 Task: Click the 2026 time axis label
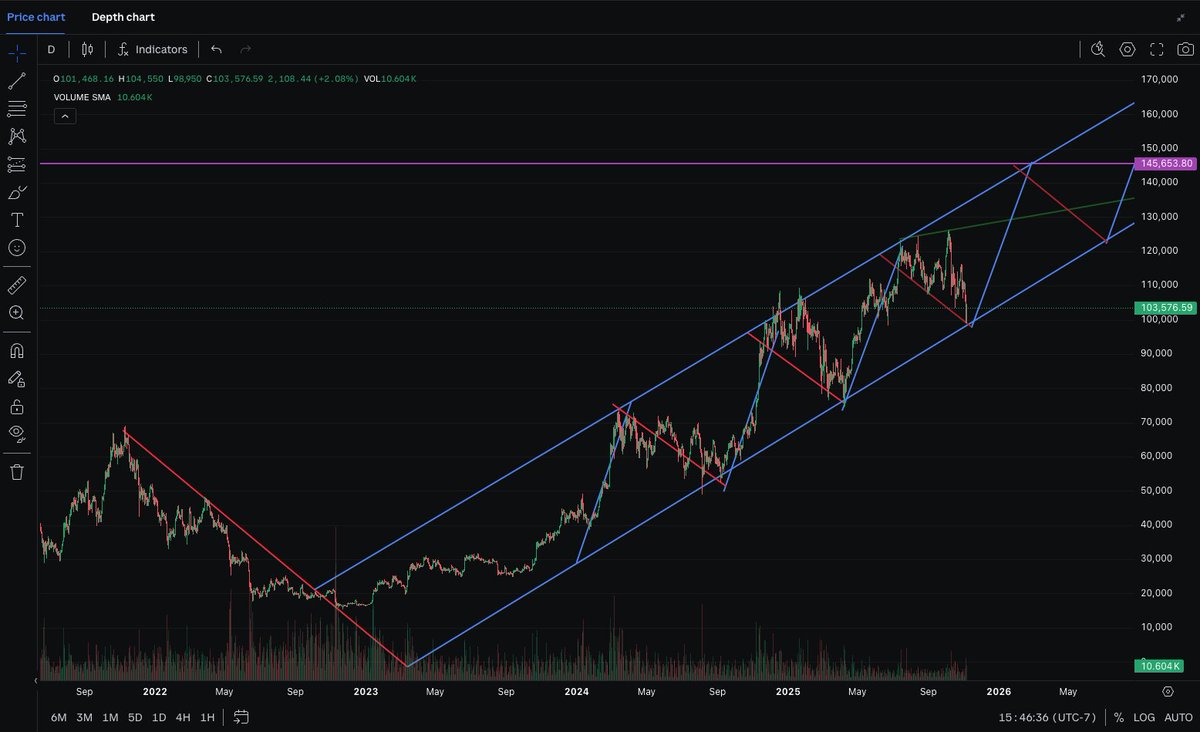[998, 691]
